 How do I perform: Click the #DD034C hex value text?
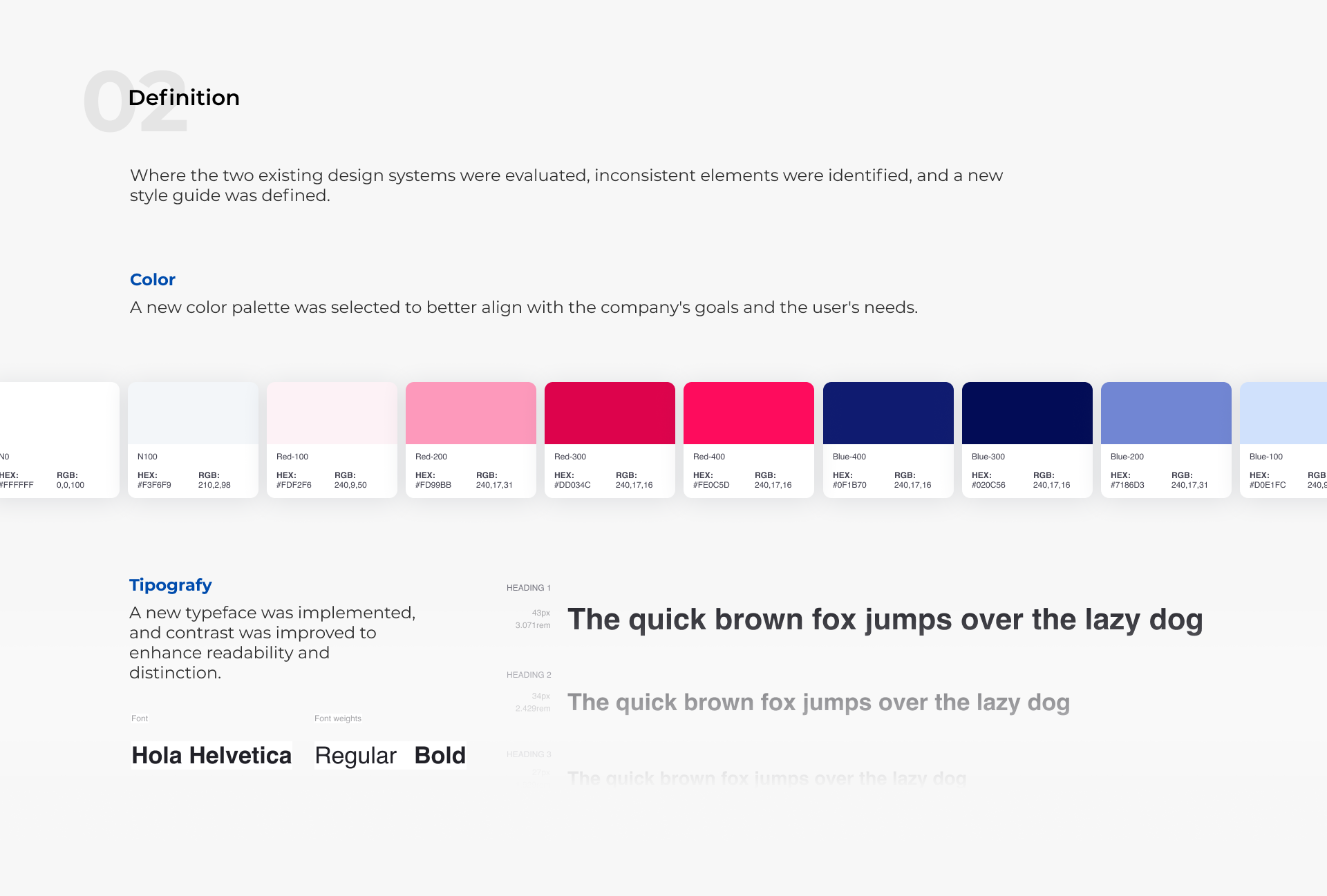tap(572, 485)
